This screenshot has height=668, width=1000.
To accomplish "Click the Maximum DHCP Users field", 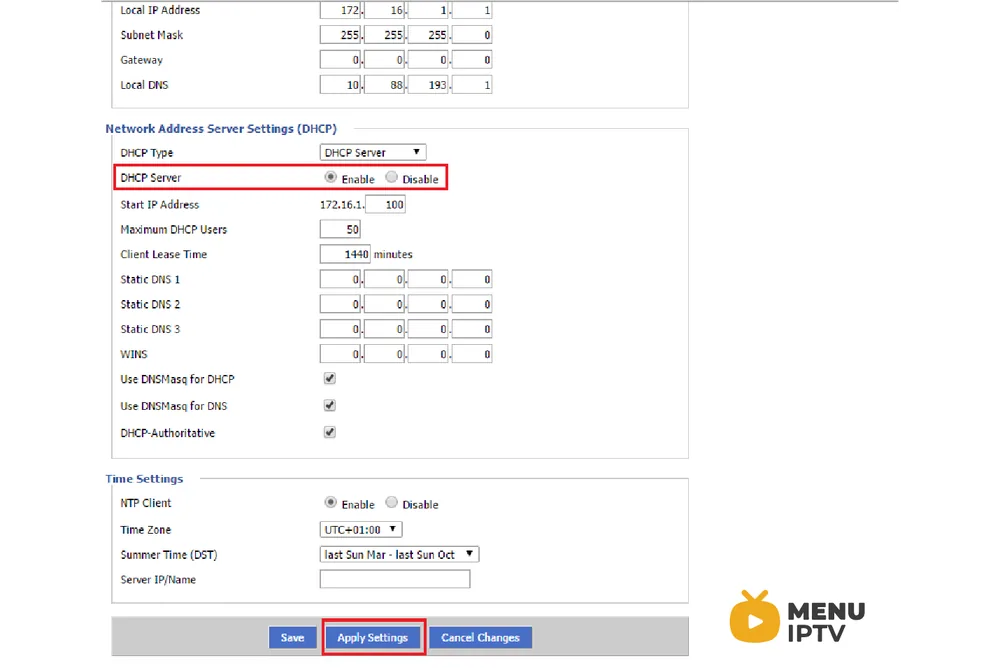I will (341, 230).
